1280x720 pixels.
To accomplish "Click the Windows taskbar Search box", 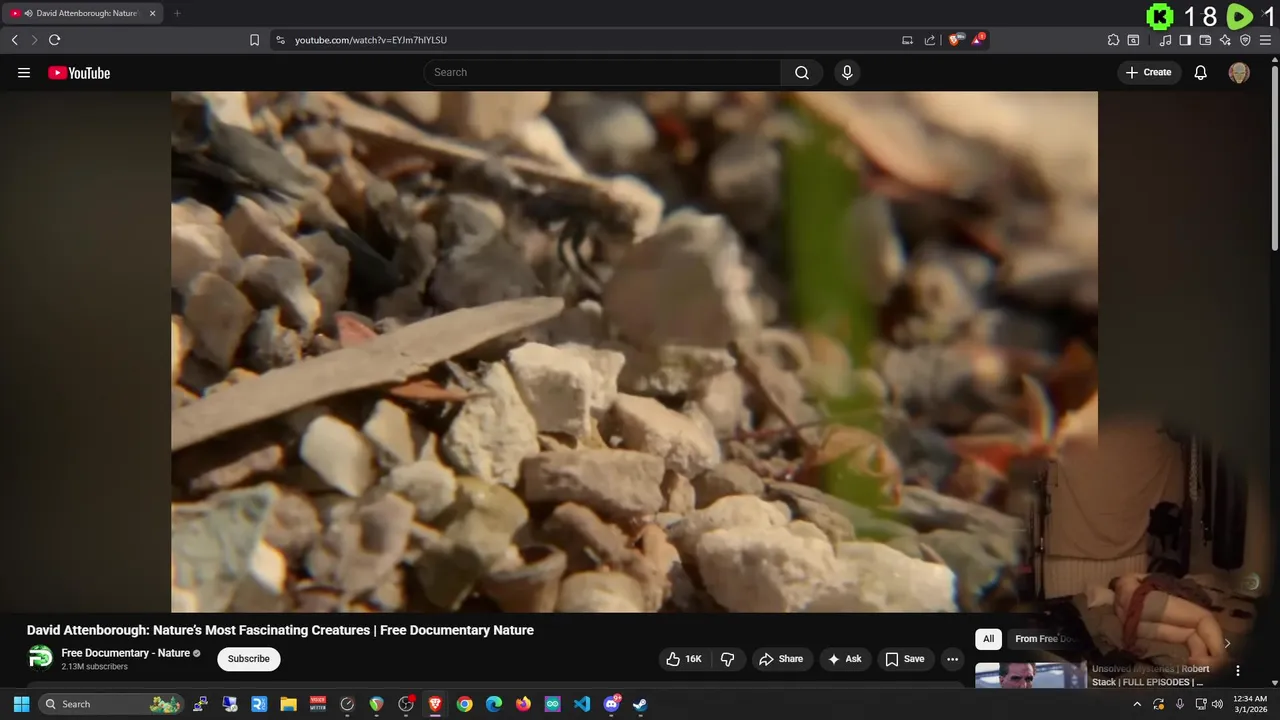I will click(111, 704).
